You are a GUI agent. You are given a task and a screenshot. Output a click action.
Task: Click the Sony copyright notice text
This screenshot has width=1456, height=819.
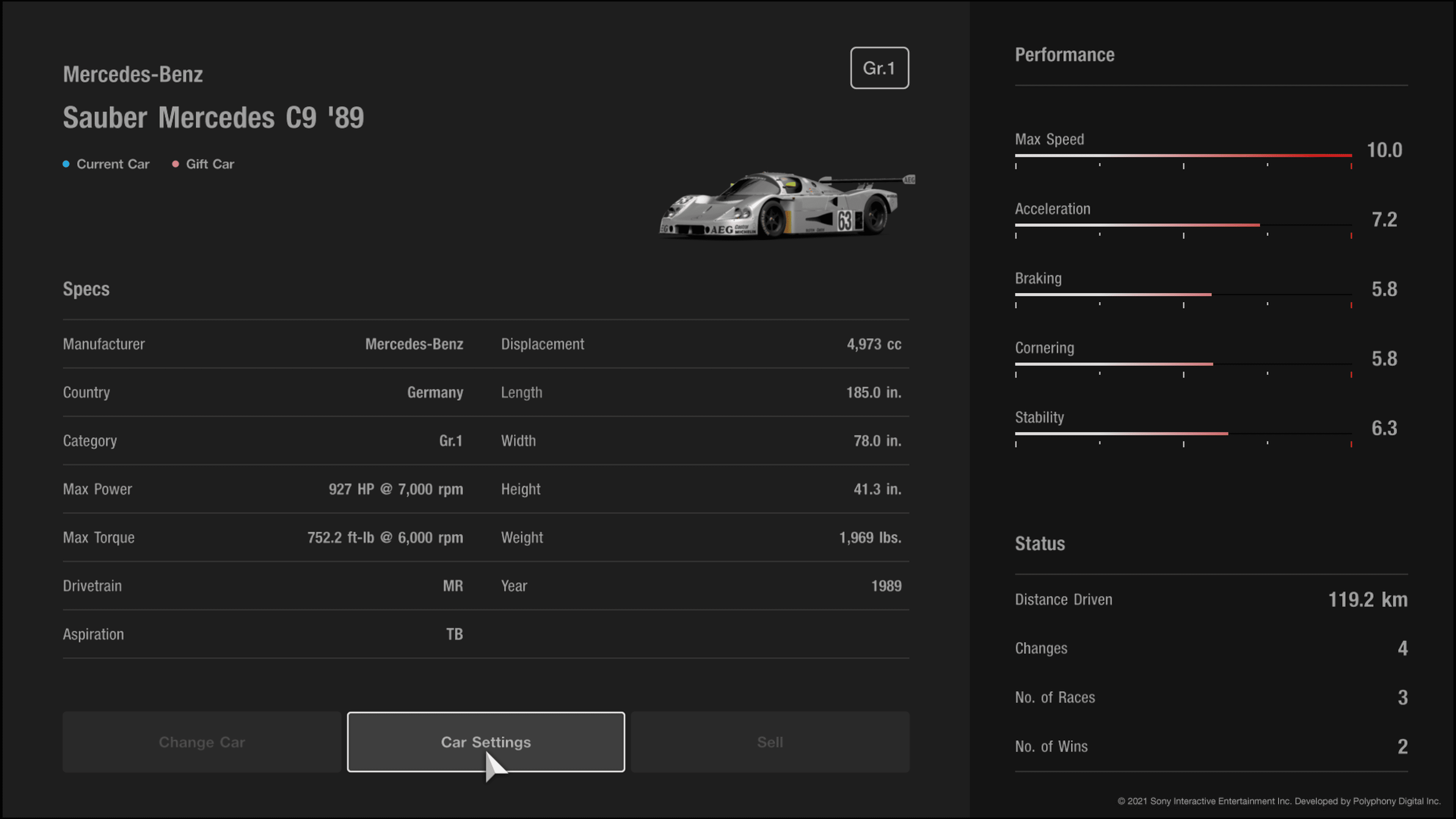pyautogui.click(x=1279, y=801)
